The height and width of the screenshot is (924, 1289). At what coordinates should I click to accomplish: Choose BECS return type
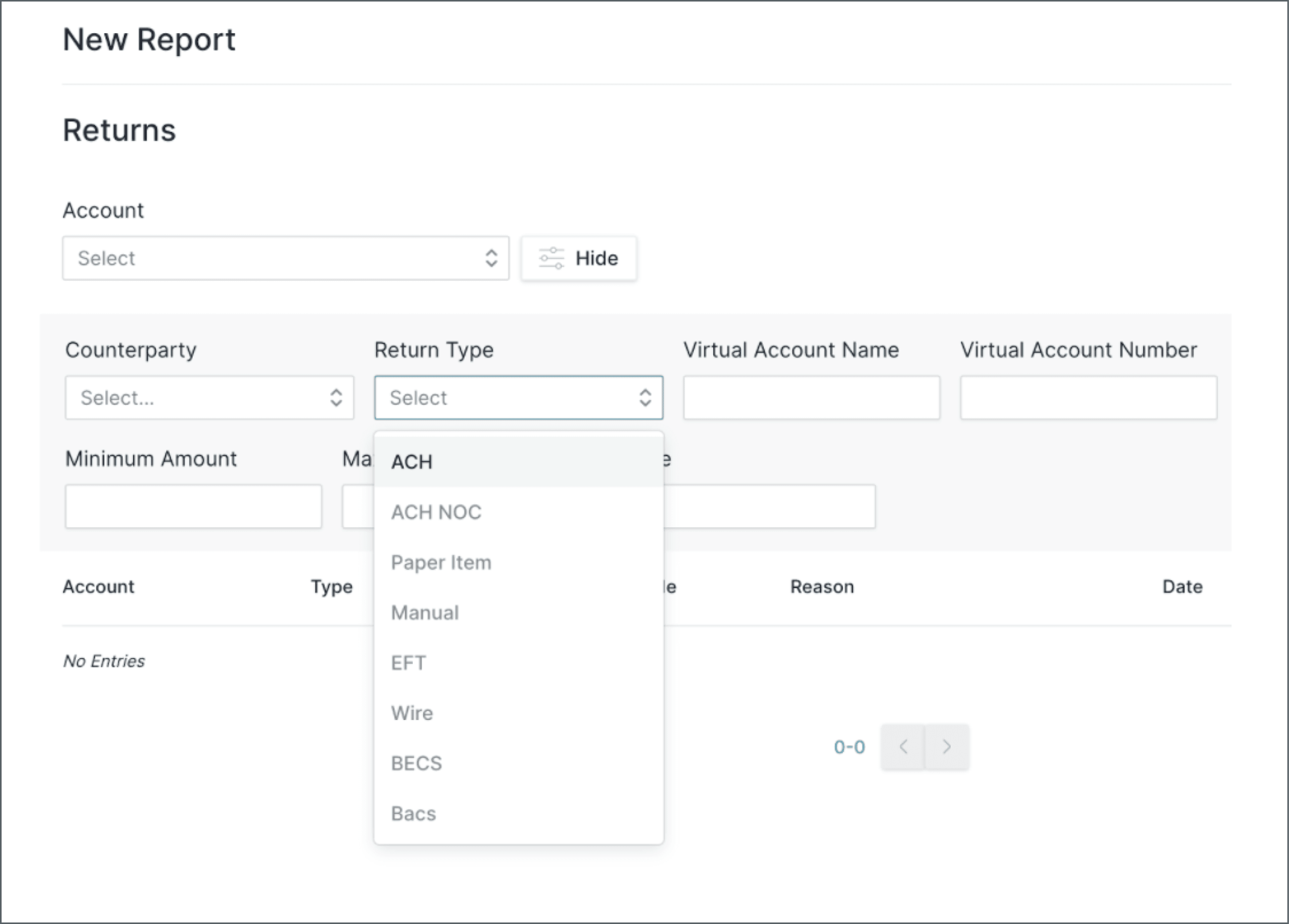tap(416, 763)
